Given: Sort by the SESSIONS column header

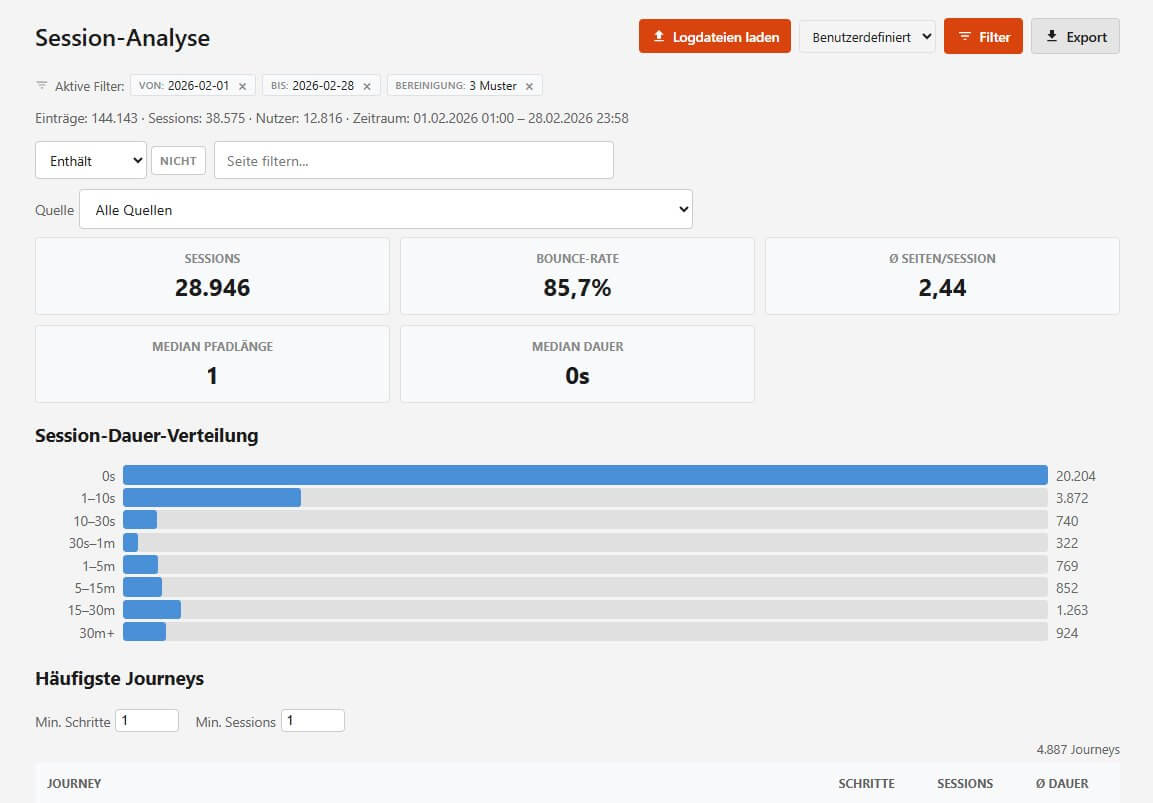Looking at the screenshot, I should [964, 784].
